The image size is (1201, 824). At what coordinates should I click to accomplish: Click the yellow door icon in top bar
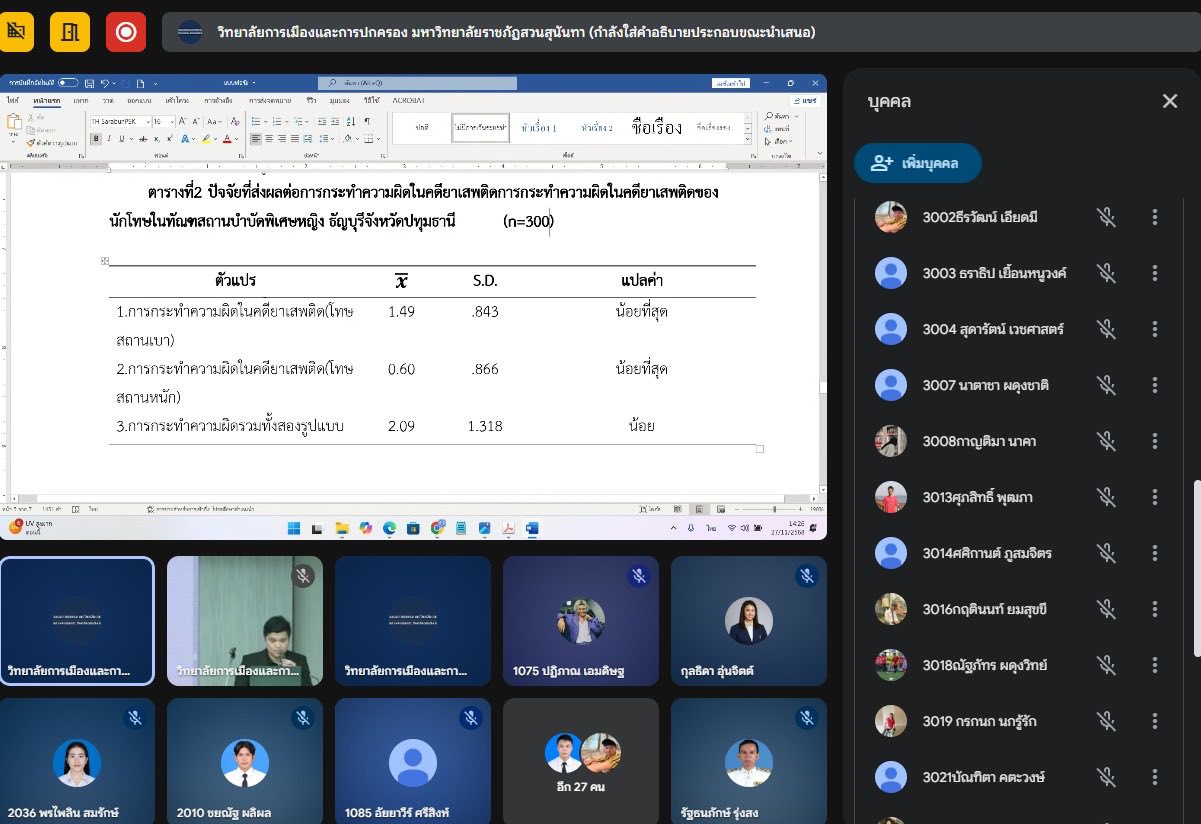[x=69, y=32]
